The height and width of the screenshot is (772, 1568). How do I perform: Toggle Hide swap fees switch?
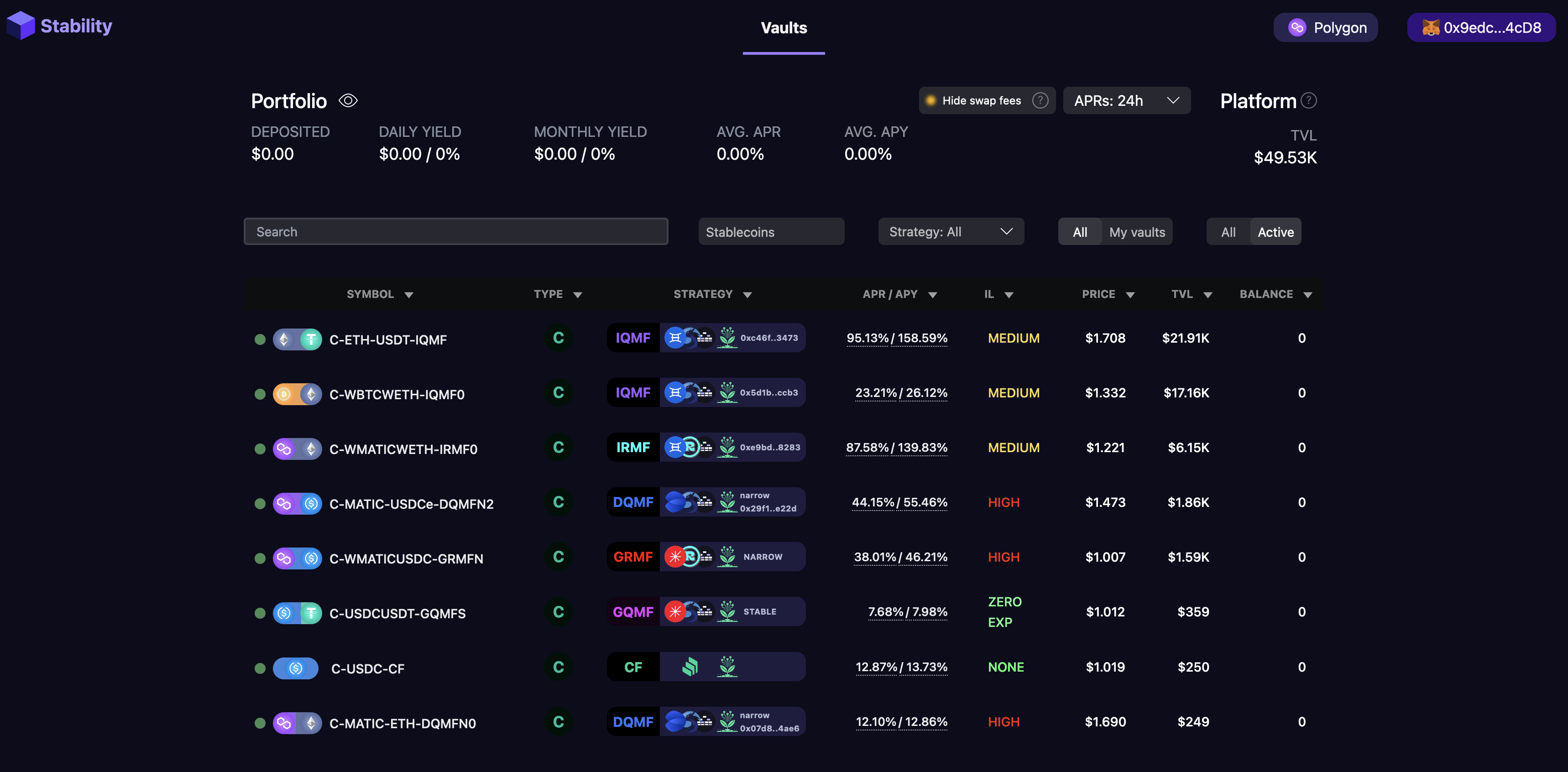click(930, 100)
